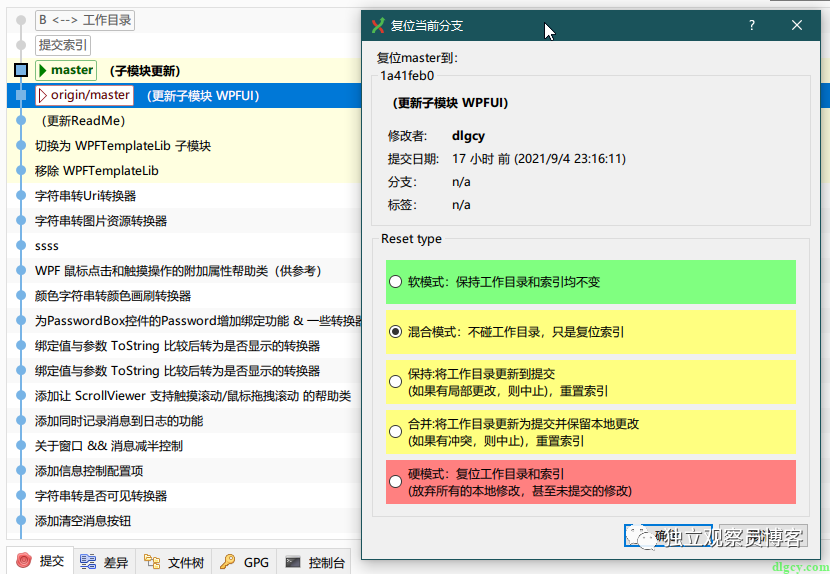Select the commit named ssss
The height and width of the screenshot is (574, 830).
(x=184, y=246)
